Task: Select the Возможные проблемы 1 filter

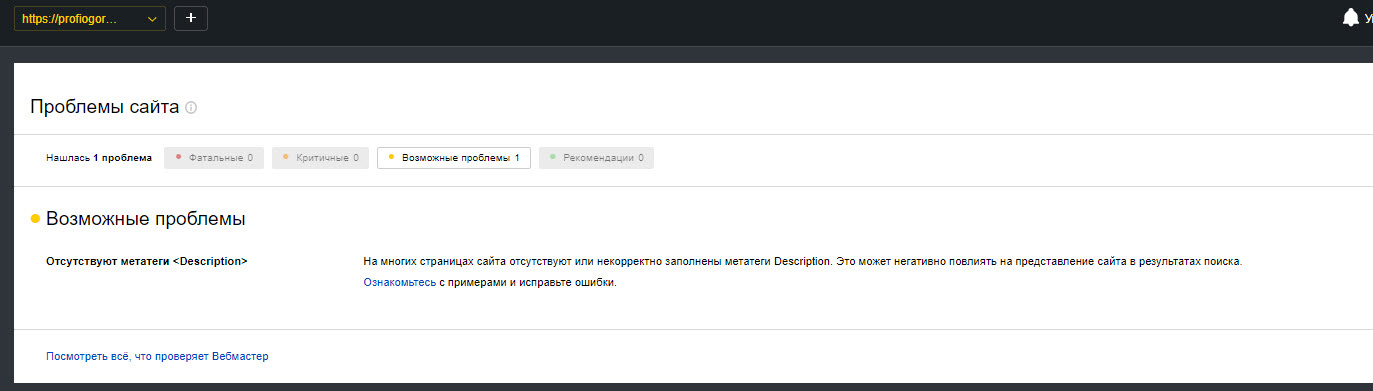Action: 453,158
